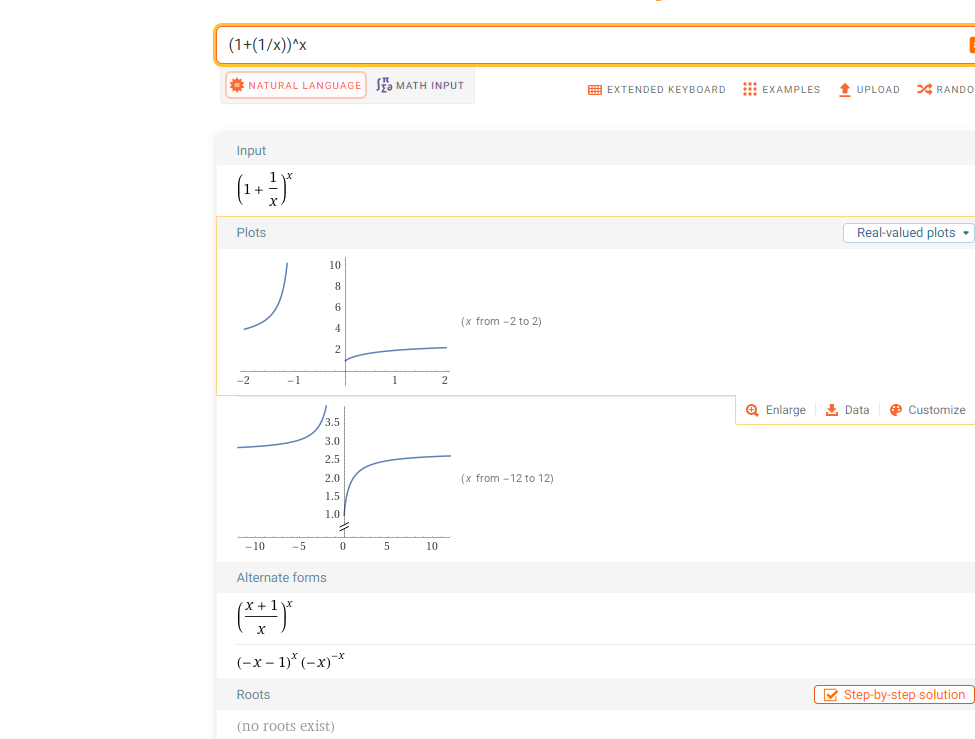Click the formula in the Input pod

[x=264, y=188]
